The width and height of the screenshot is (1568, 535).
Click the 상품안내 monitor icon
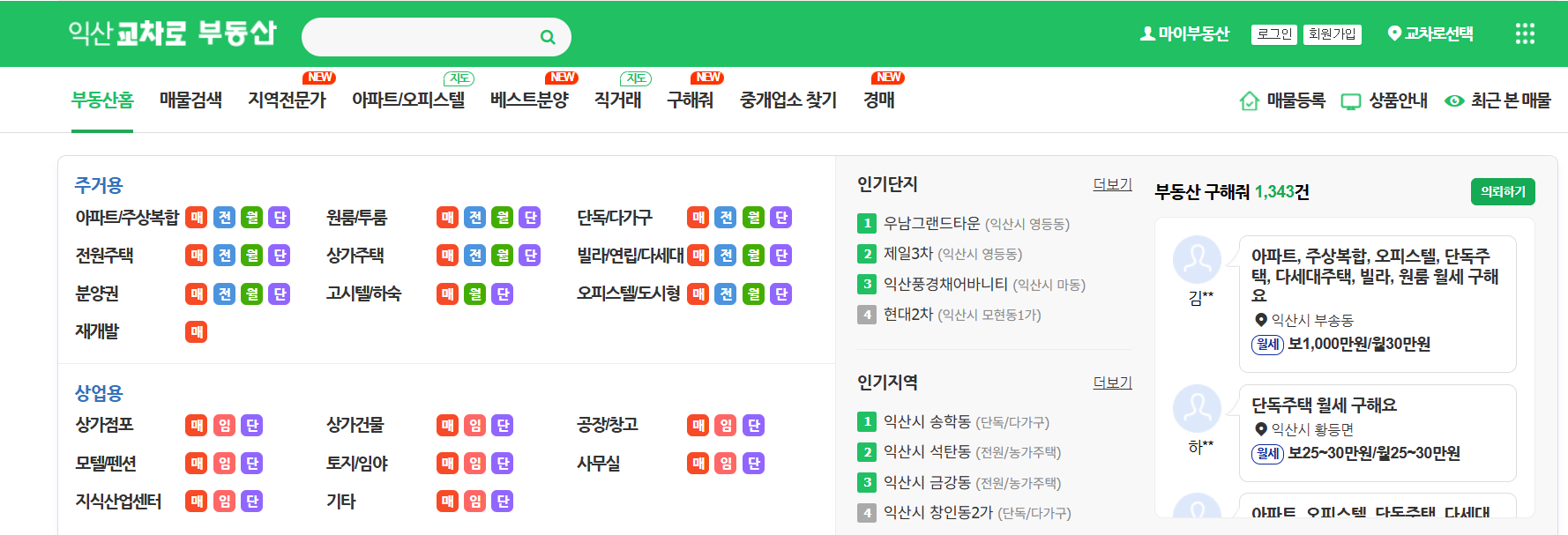[1351, 101]
